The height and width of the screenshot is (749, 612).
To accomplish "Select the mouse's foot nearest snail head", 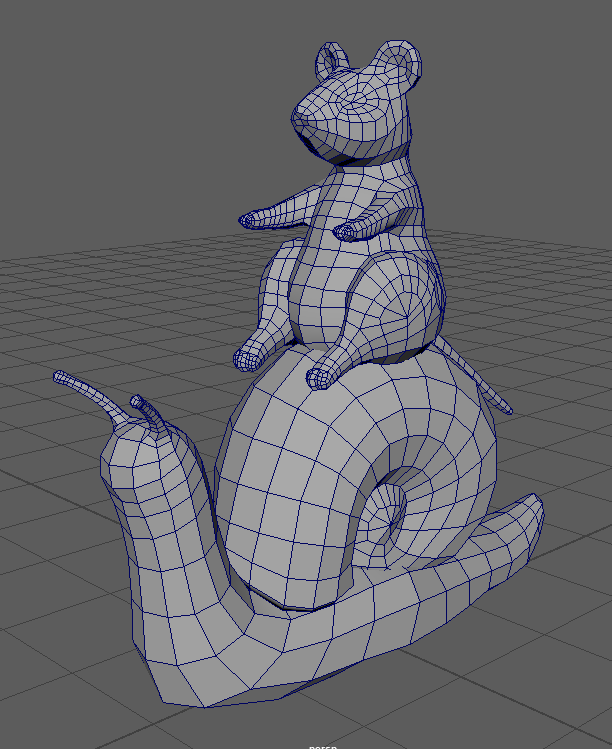I will 248,355.
